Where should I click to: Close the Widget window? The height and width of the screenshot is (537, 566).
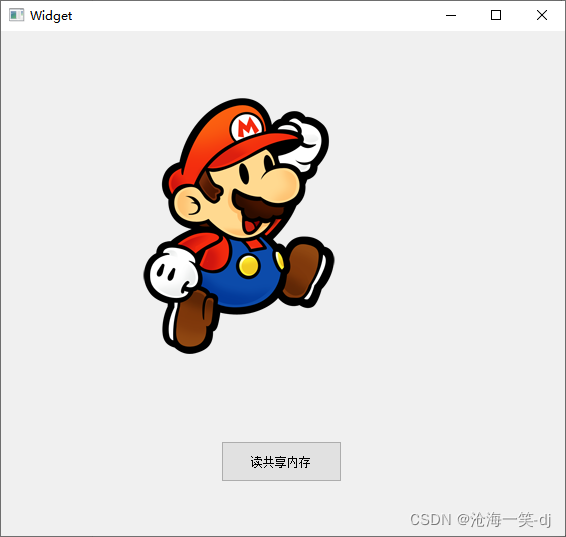pyautogui.click(x=542, y=16)
